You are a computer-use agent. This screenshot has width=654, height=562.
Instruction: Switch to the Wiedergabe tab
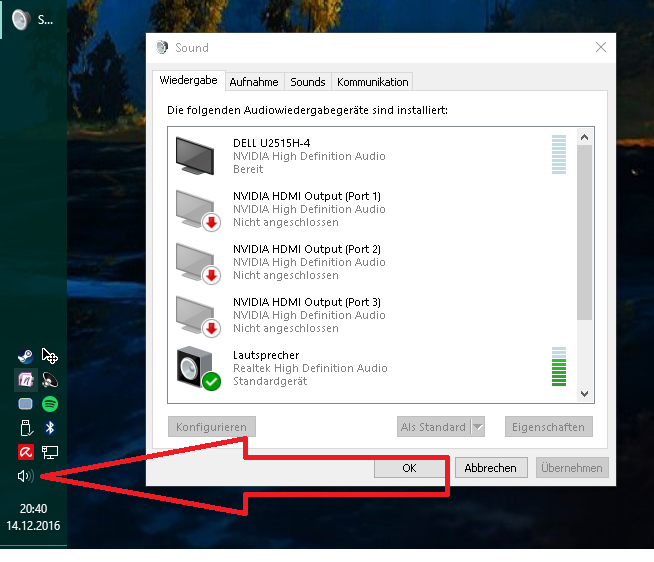click(x=189, y=80)
